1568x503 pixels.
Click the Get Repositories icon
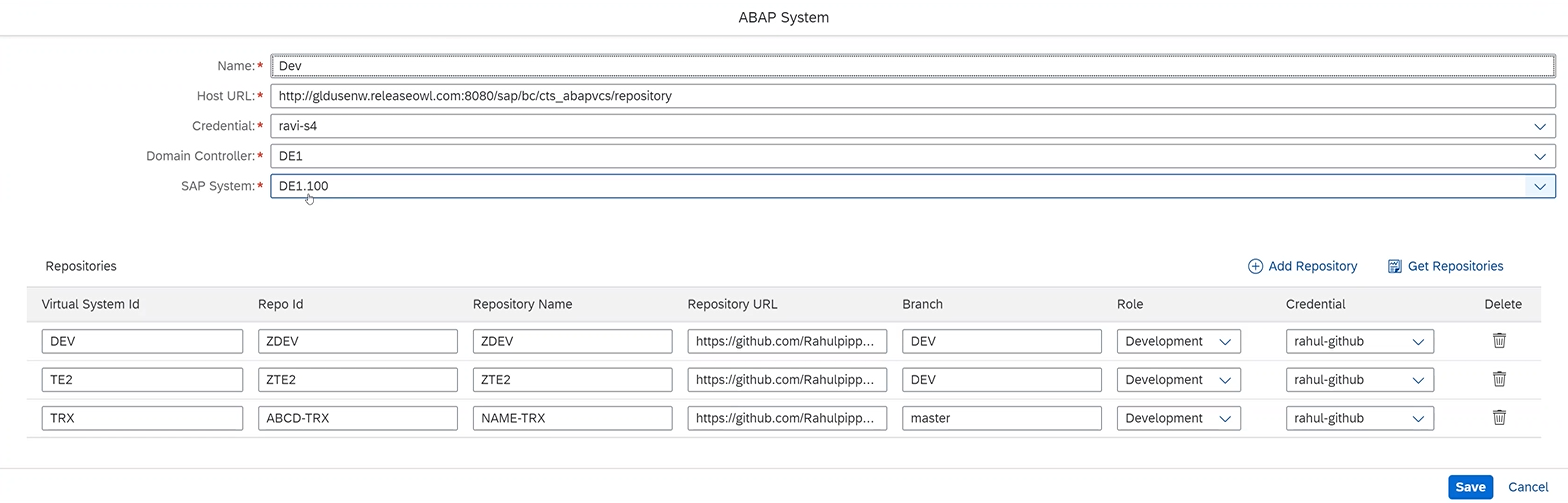tap(1395, 266)
